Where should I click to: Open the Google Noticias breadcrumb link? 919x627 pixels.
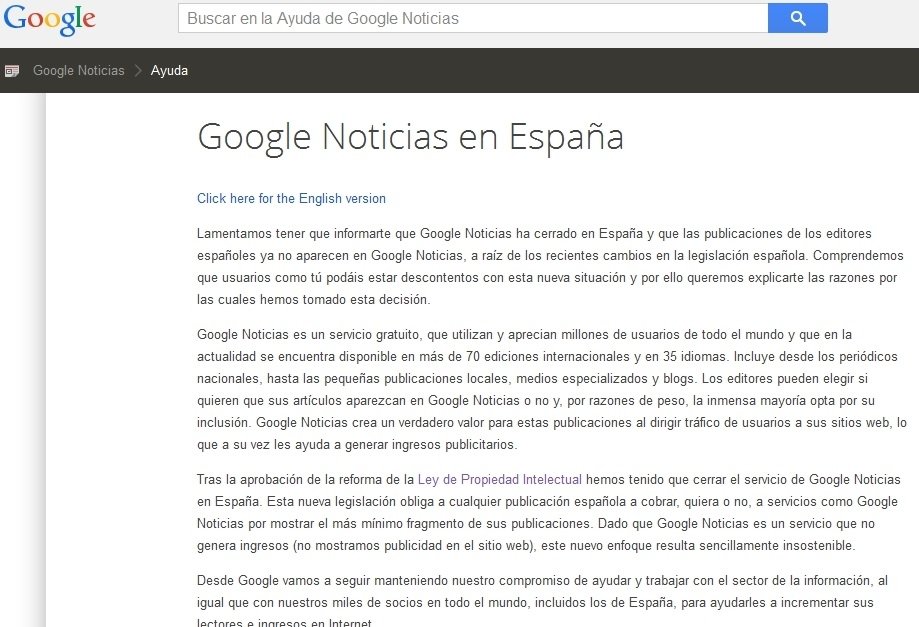click(79, 70)
